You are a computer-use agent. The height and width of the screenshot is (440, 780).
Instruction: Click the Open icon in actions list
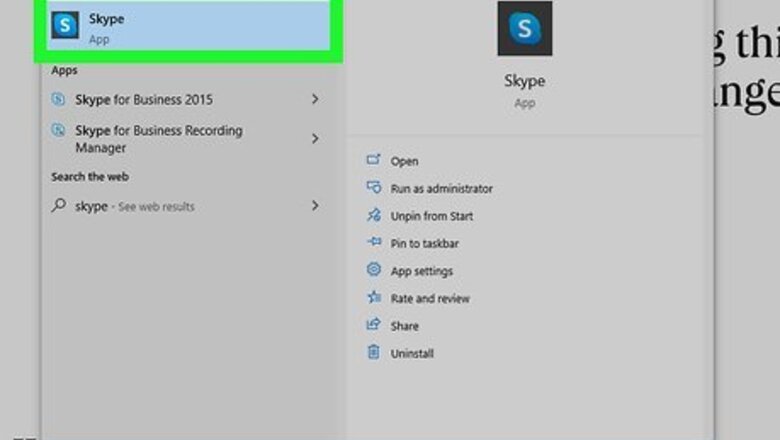[374, 160]
